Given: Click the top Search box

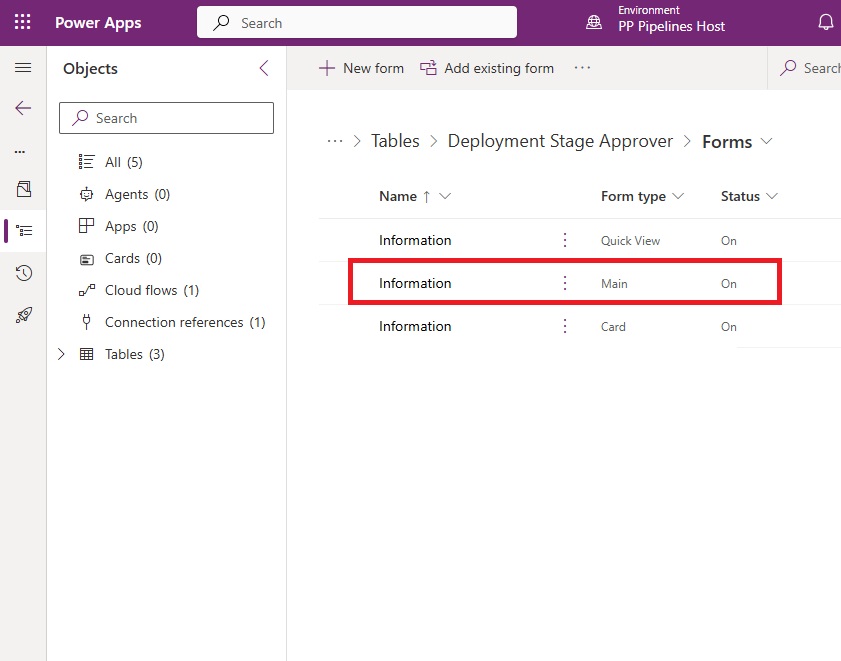Looking at the screenshot, I should click(357, 23).
